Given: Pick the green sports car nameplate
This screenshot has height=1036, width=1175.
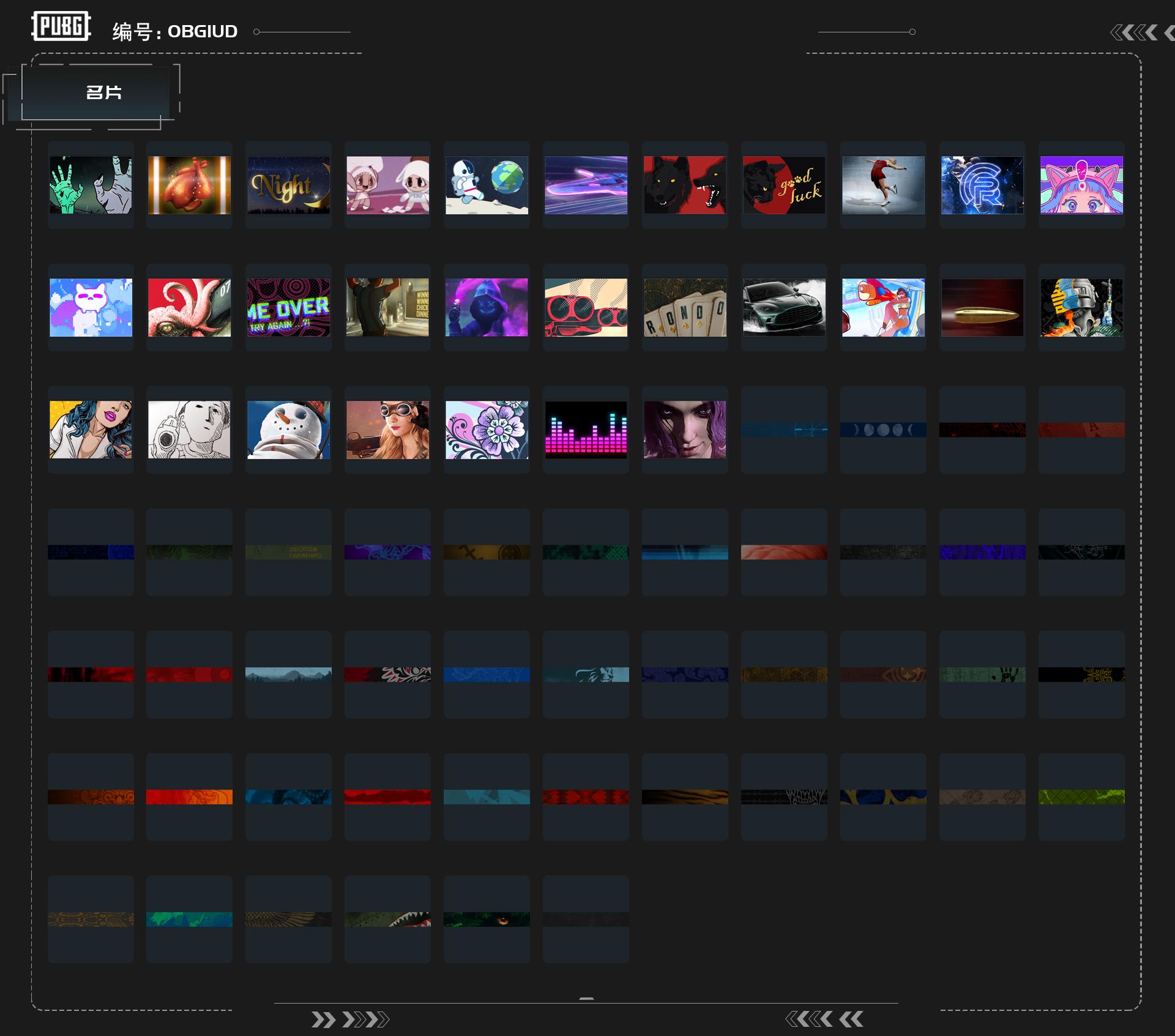Looking at the screenshot, I should point(784,307).
